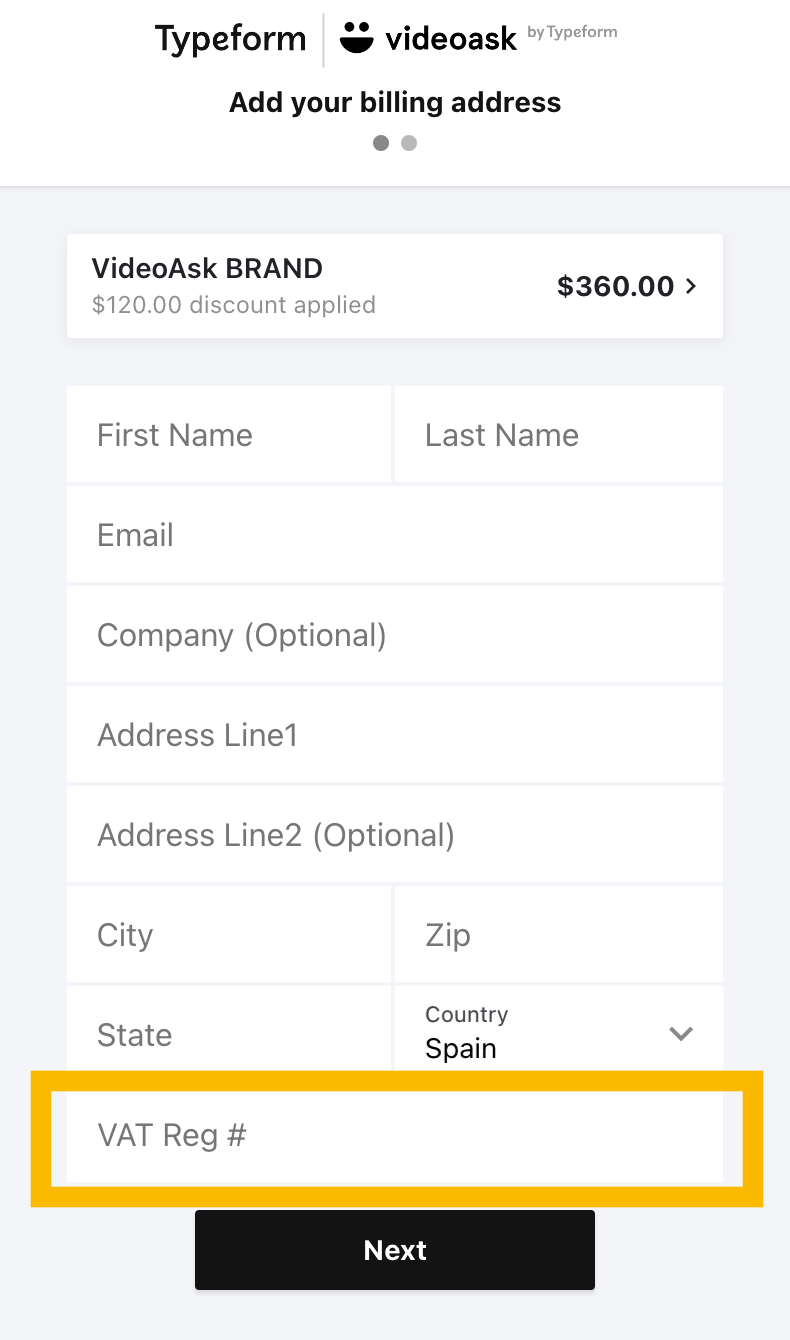Click the Address Line2 (Optional) input
The image size is (790, 1340).
(395, 834)
